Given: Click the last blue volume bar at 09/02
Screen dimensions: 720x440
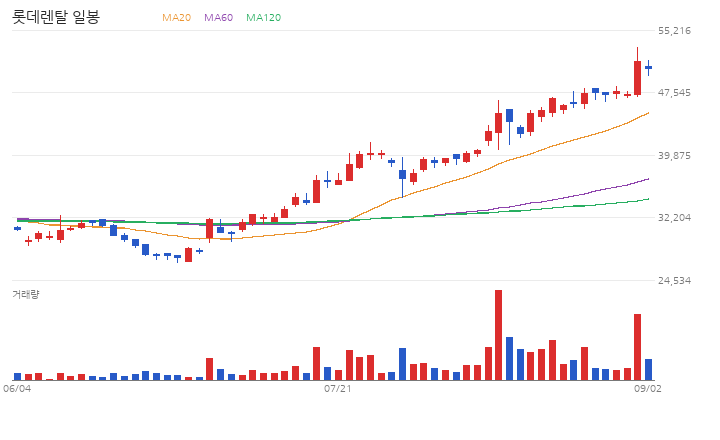Looking at the screenshot, I should 648,370.
